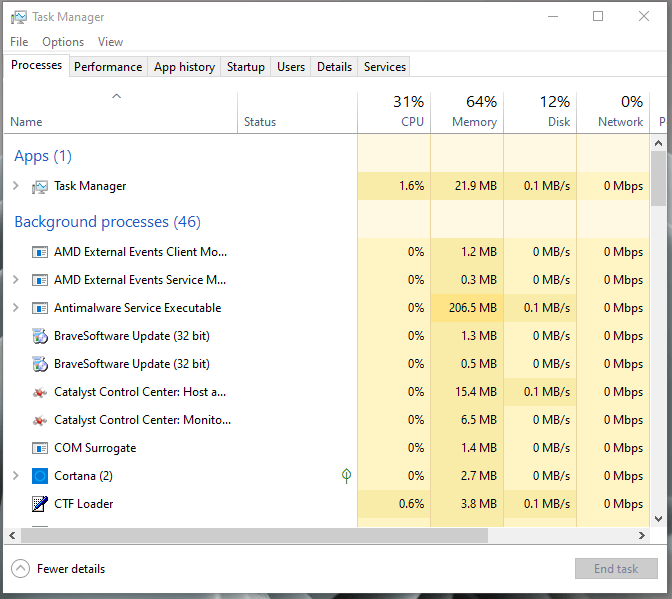Click Catalyst Control Center Host icon
672x599 pixels.
[40, 392]
